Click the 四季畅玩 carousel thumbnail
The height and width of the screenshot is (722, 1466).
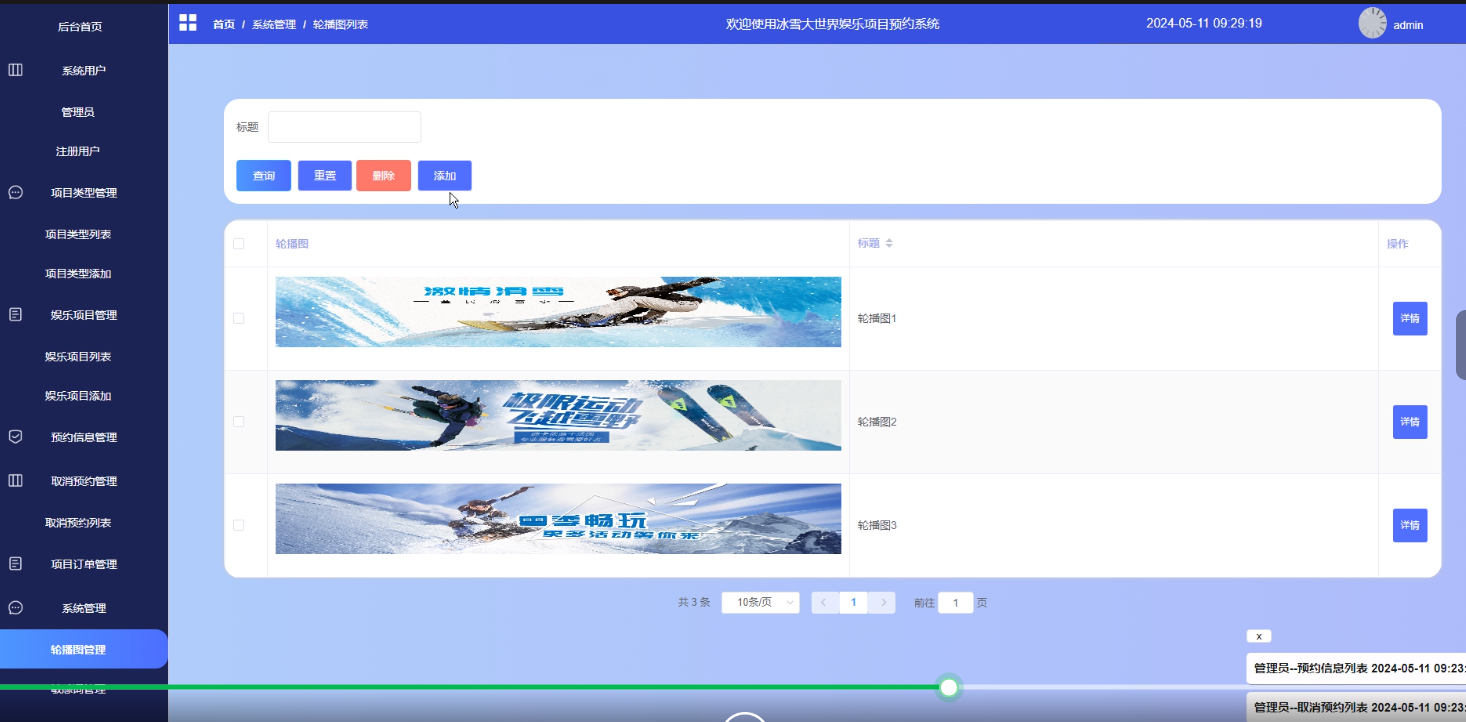pos(558,519)
